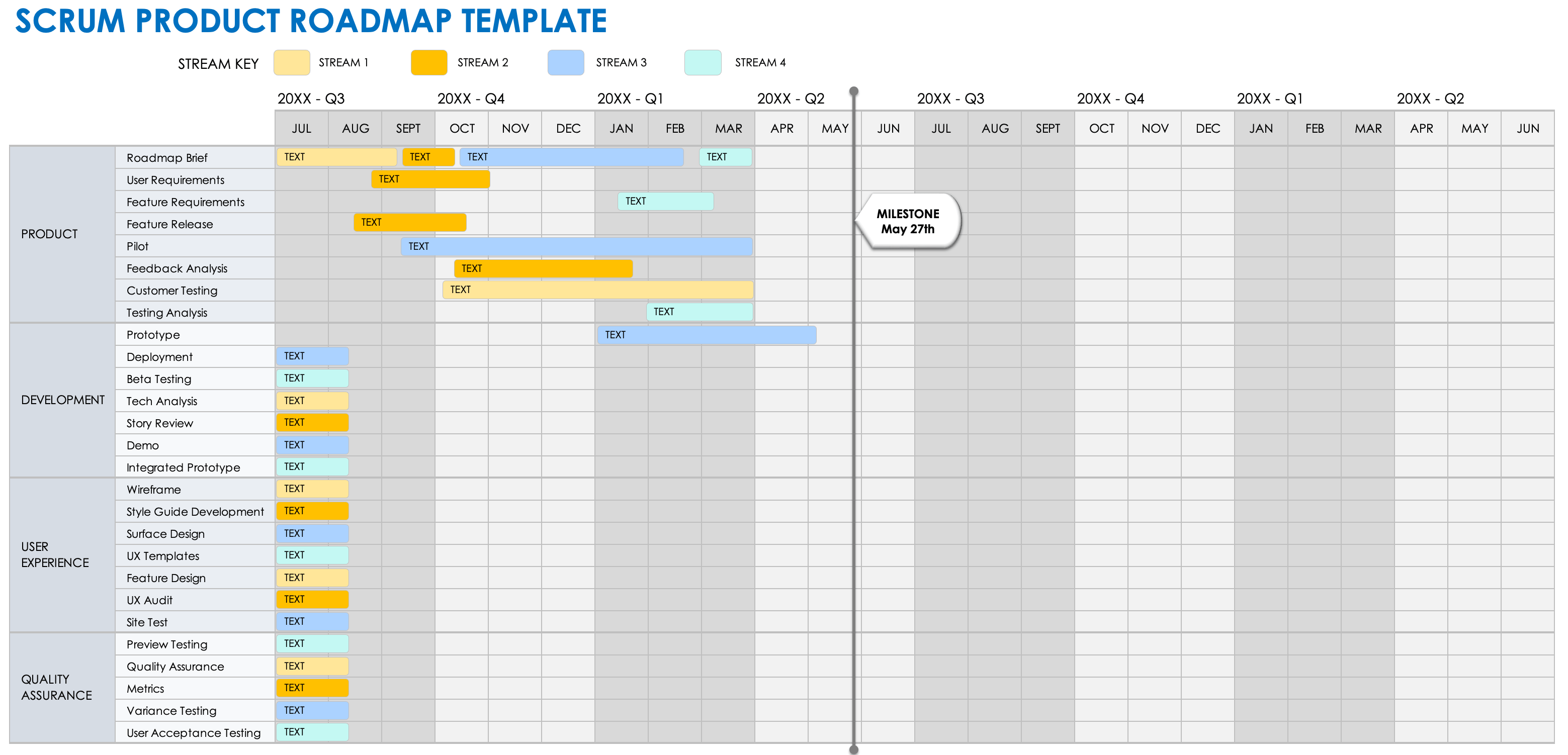Viewport: 1568px width, 755px height.
Task: Select the small orange bar in Roadmap Brief row
Action: click(x=428, y=157)
